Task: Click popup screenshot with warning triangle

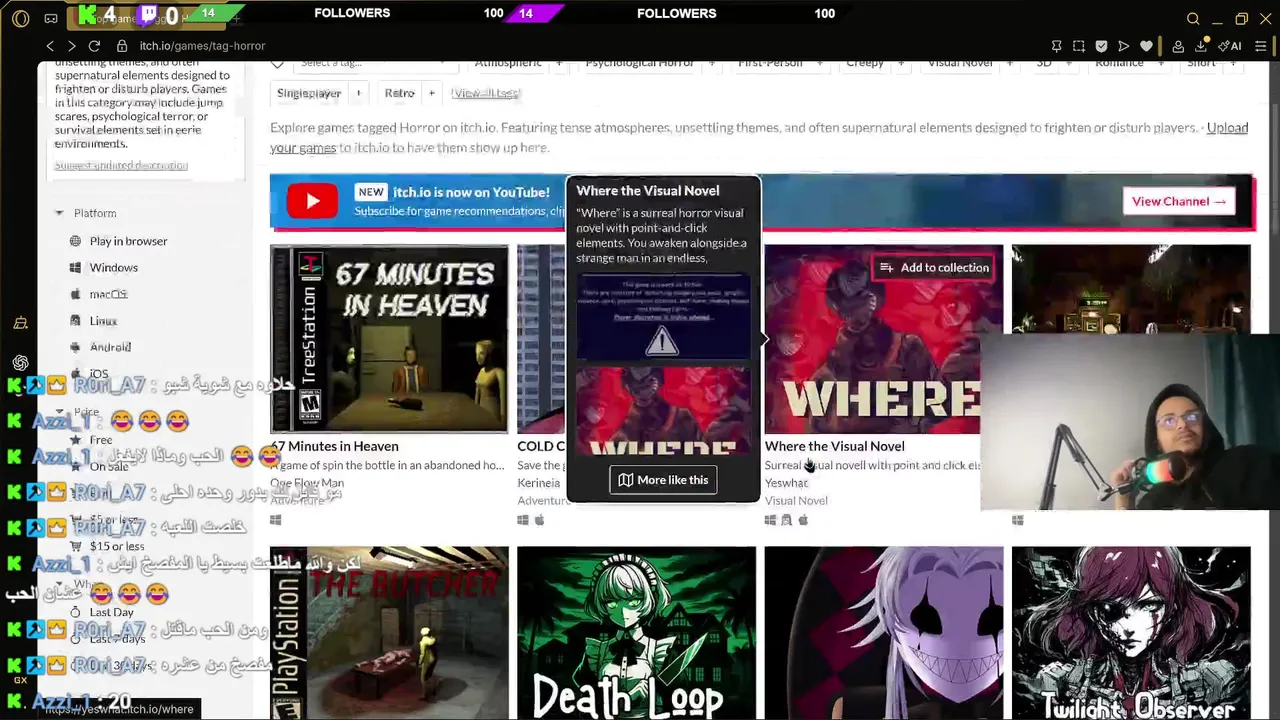Action: (x=662, y=316)
